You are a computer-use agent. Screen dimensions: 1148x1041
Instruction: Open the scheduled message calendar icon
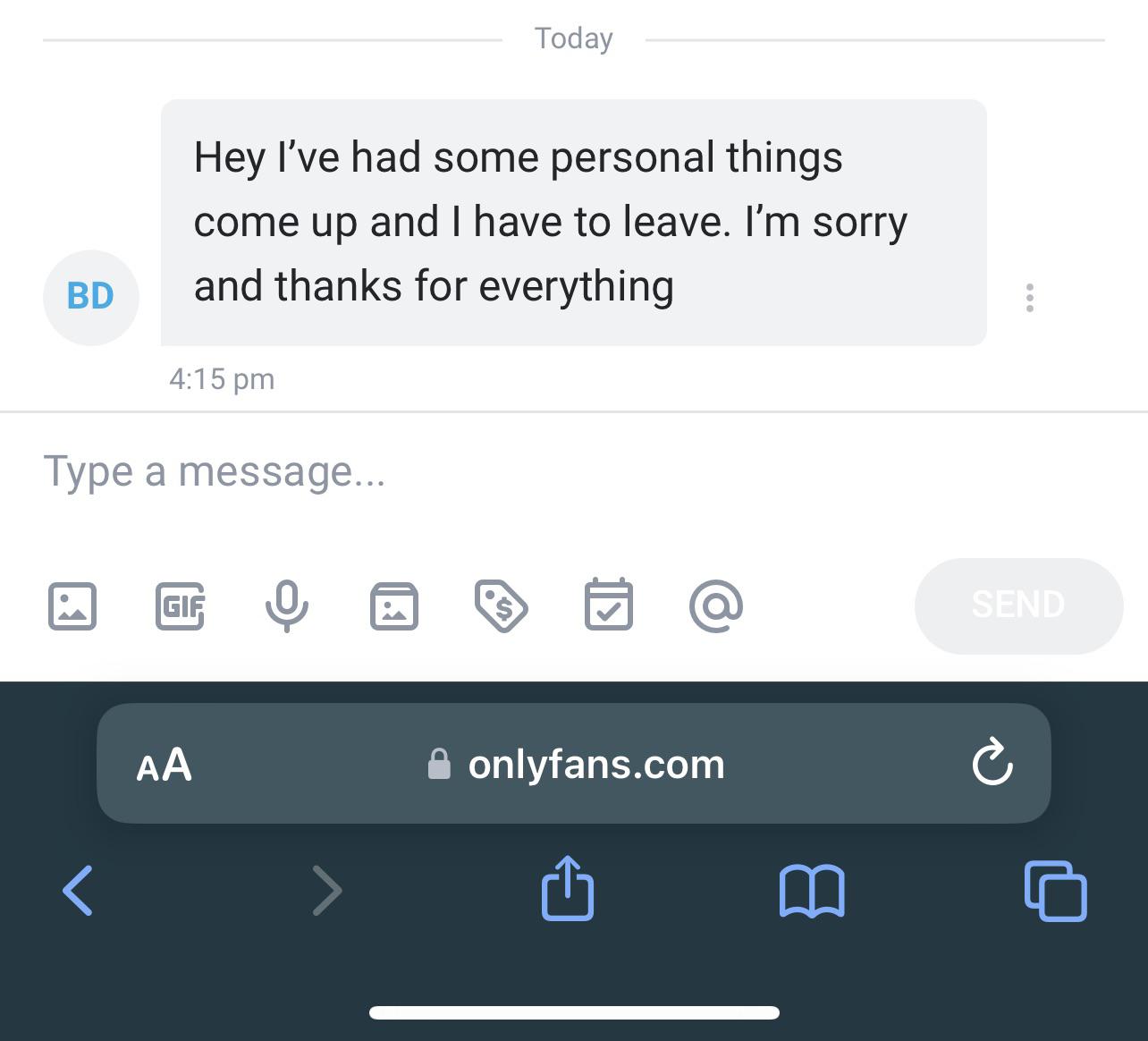coord(609,605)
